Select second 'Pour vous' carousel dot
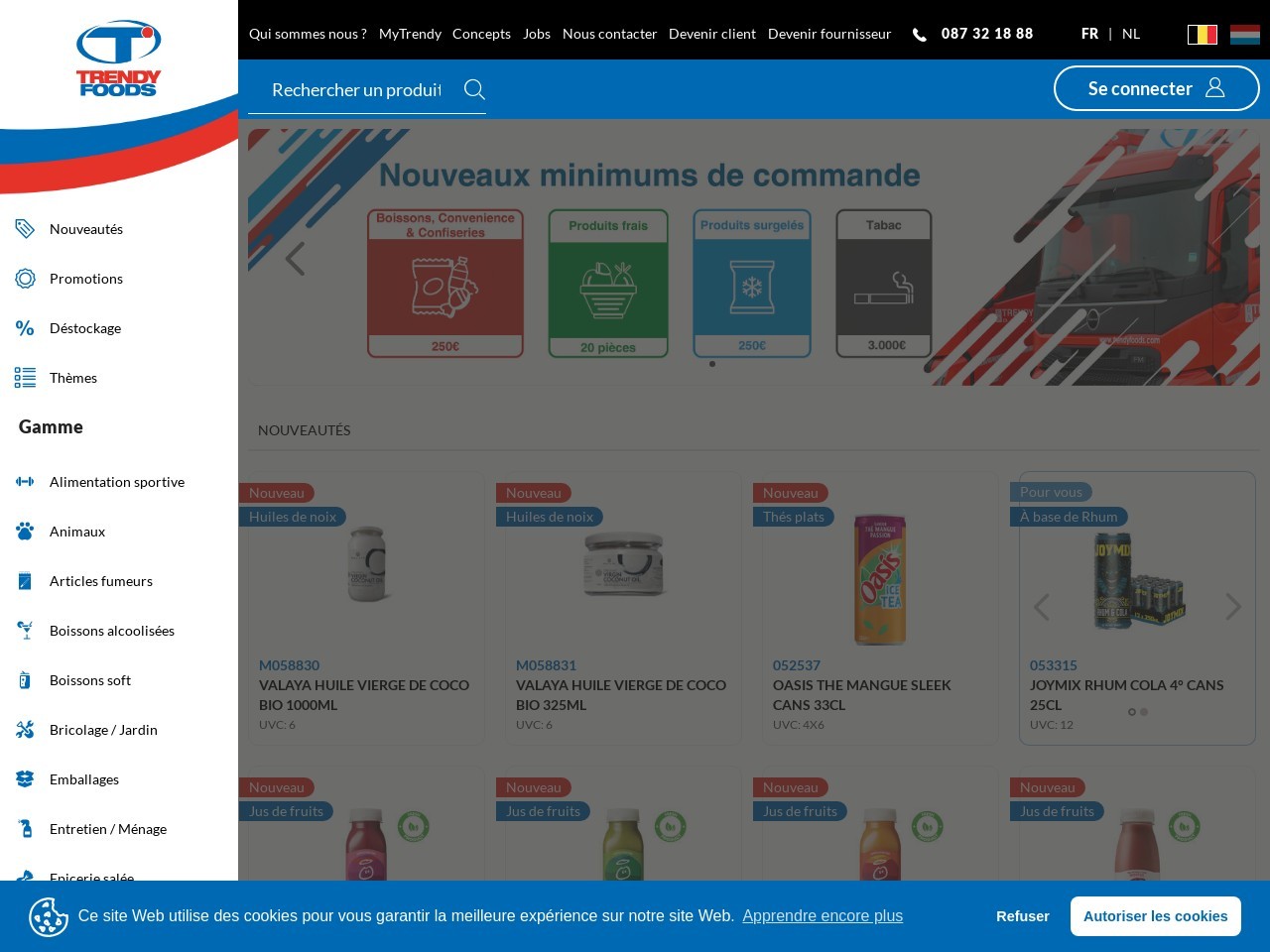This screenshot has height=952, width=1270. (1144, 712)
